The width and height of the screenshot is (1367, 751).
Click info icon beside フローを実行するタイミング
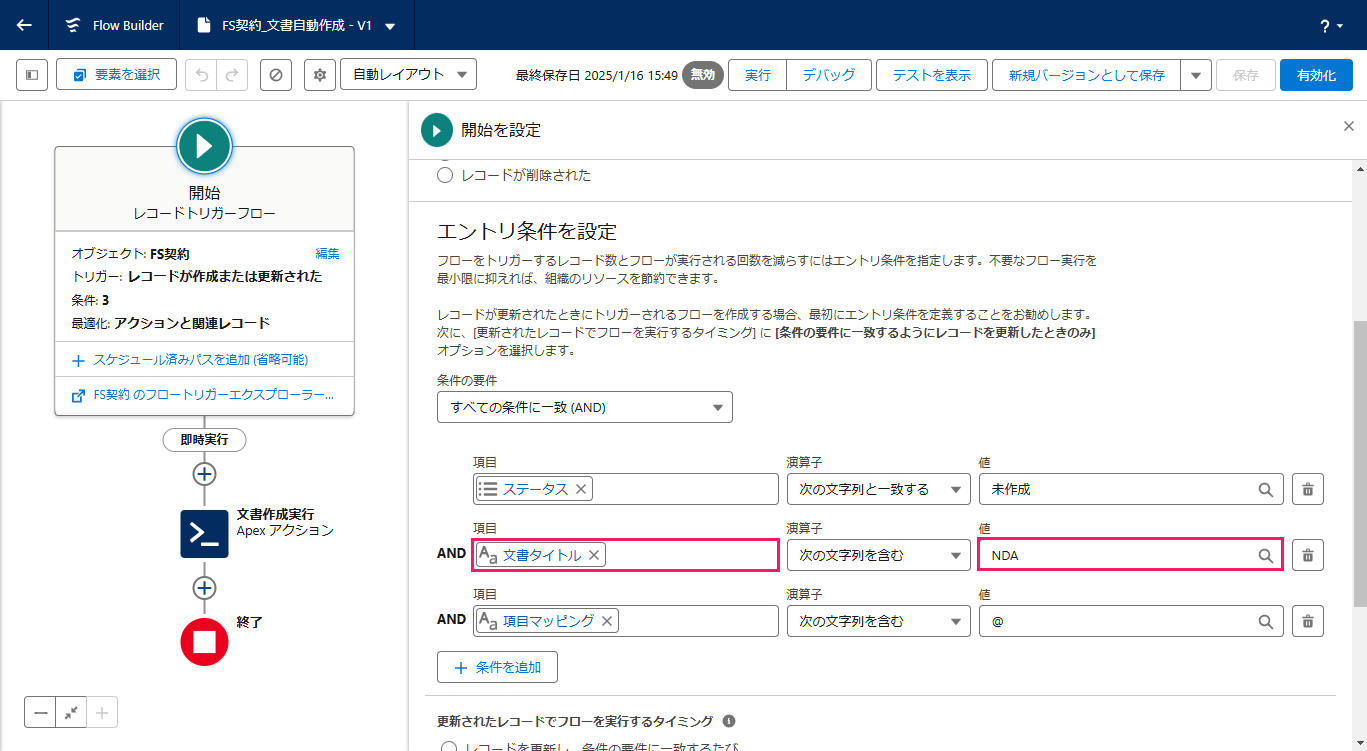[729, 721]
